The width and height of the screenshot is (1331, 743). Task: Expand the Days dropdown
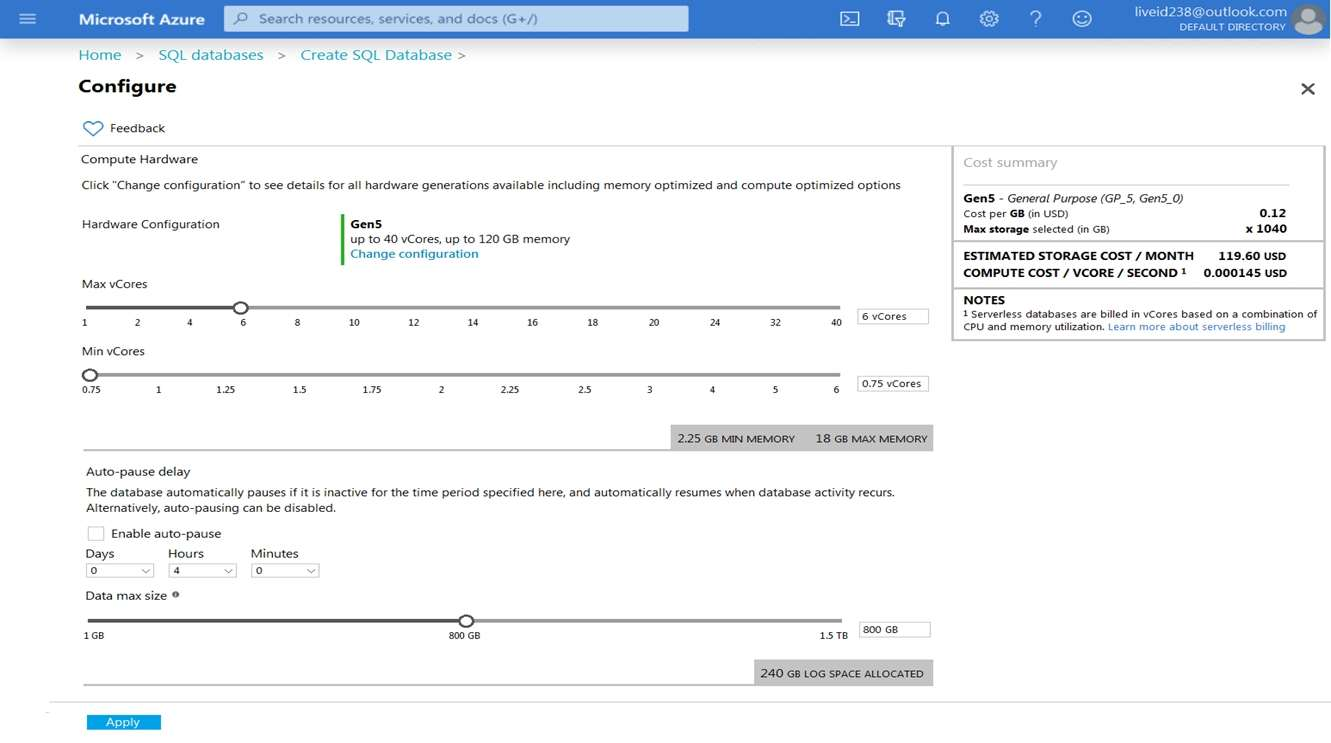click(120, 571)
